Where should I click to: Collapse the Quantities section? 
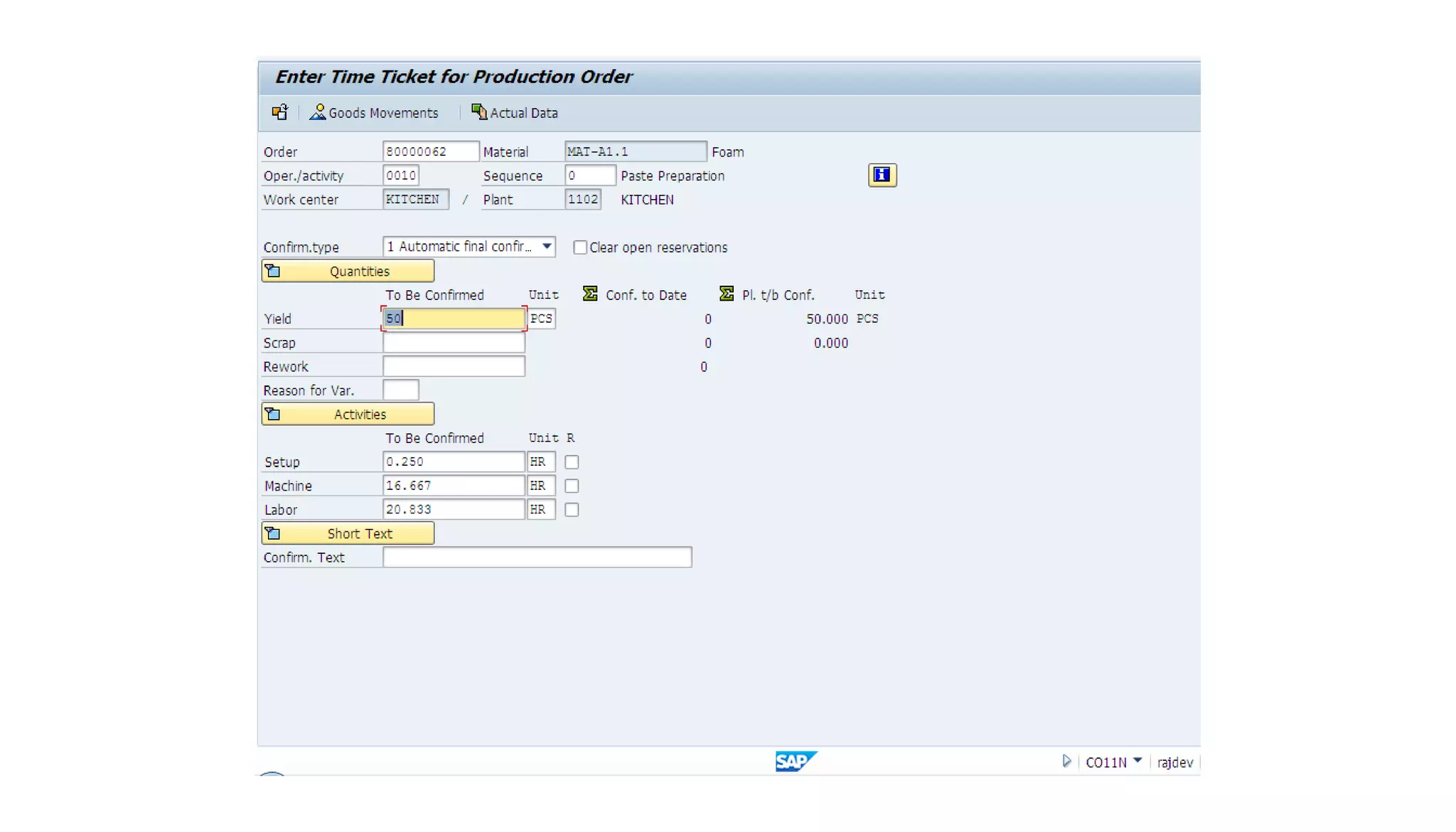(x=348, y=271)
